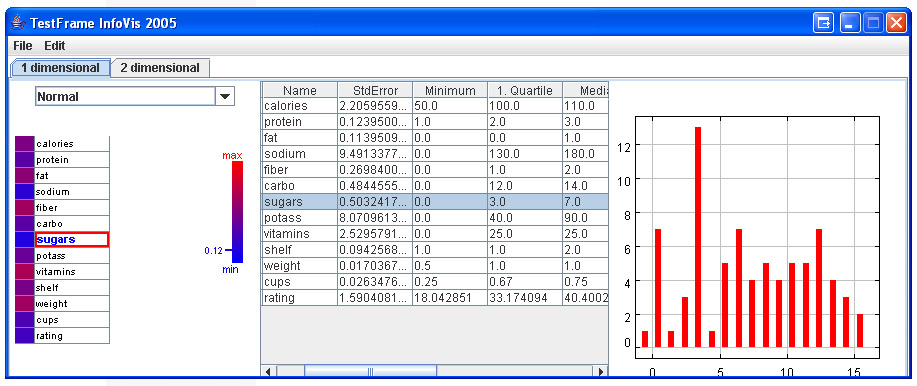917x386 pixels.
Task: Select potass in the variable list
Action: click(x=72, y=256)
